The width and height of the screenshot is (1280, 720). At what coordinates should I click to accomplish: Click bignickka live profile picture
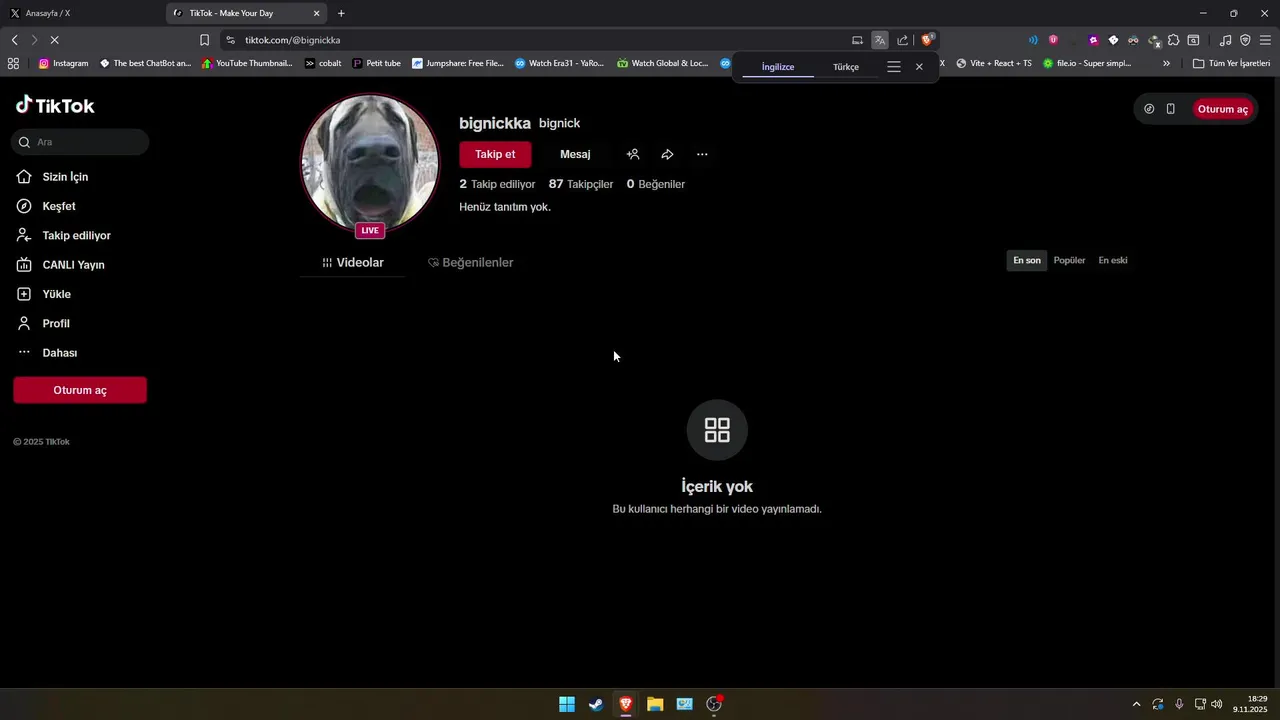(370, 163)
